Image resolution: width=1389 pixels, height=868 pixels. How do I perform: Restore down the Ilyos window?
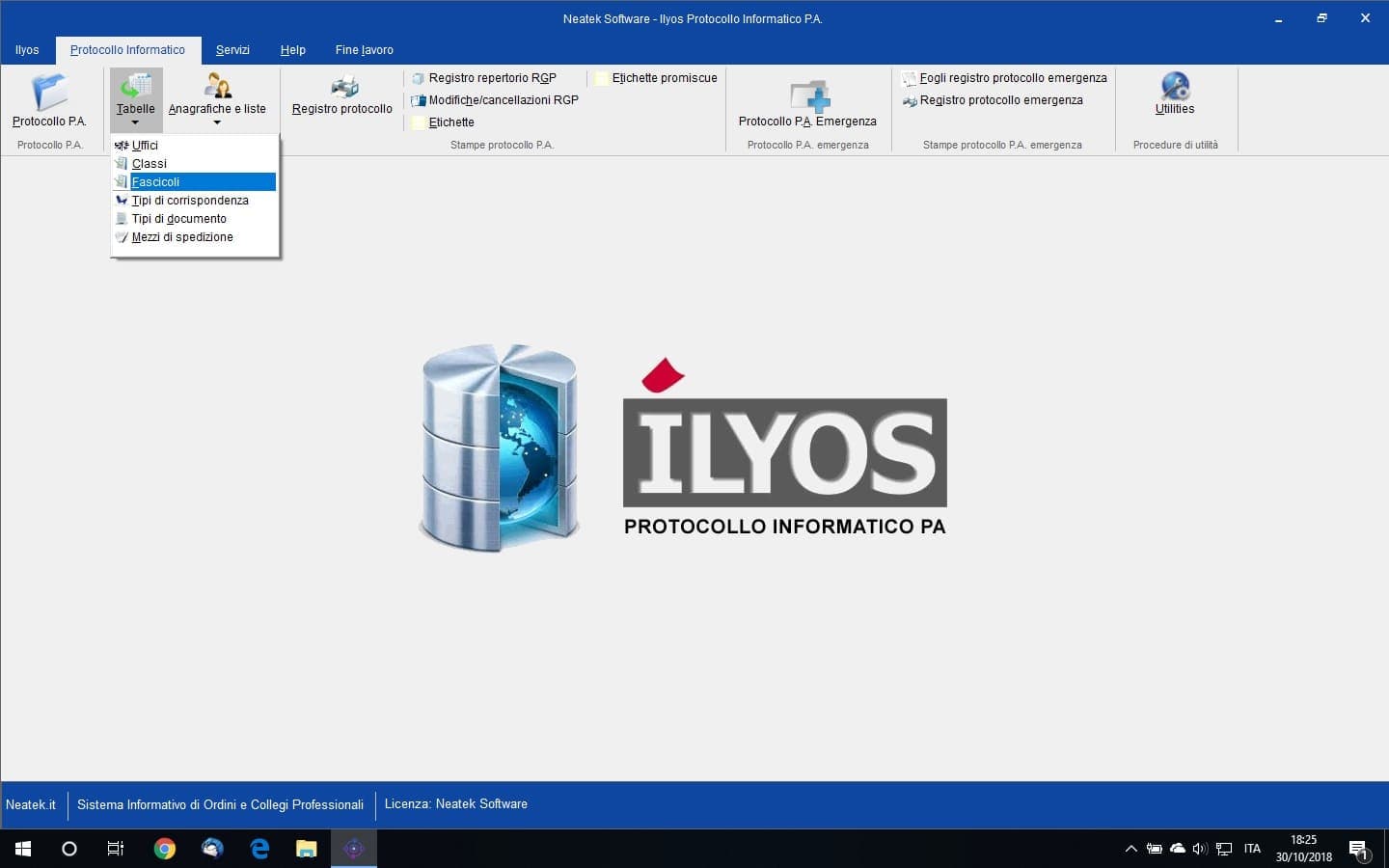click(1322, 18)
